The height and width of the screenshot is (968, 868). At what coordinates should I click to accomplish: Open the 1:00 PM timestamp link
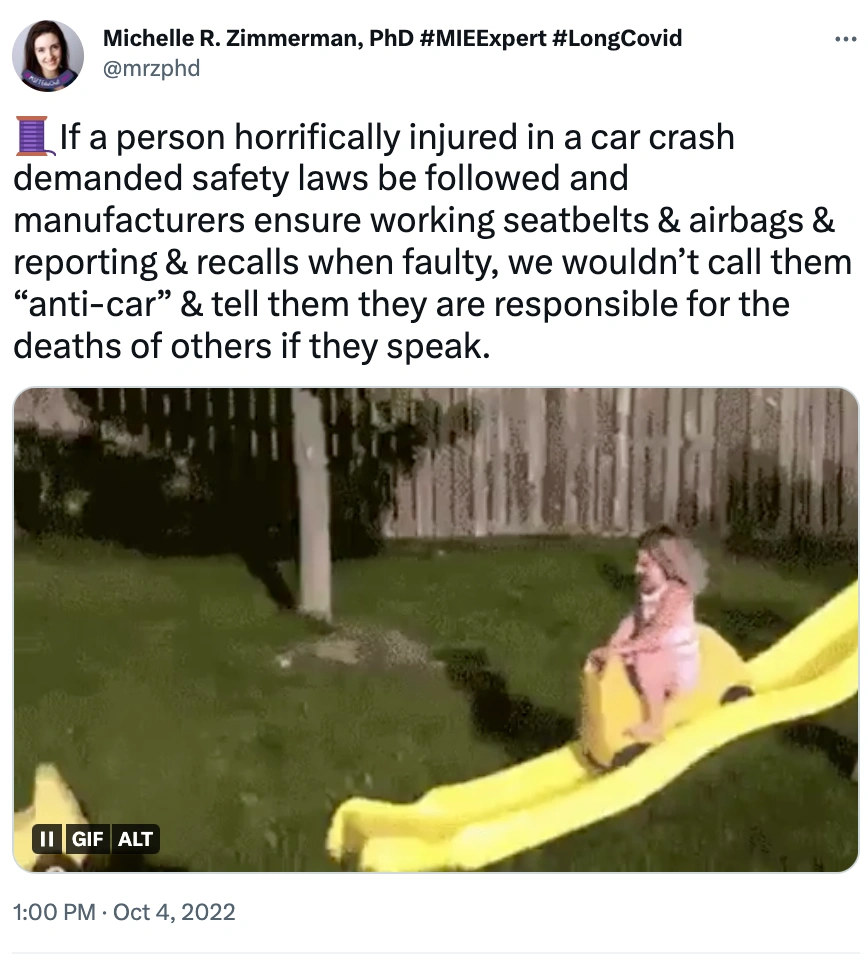(54, 912)
